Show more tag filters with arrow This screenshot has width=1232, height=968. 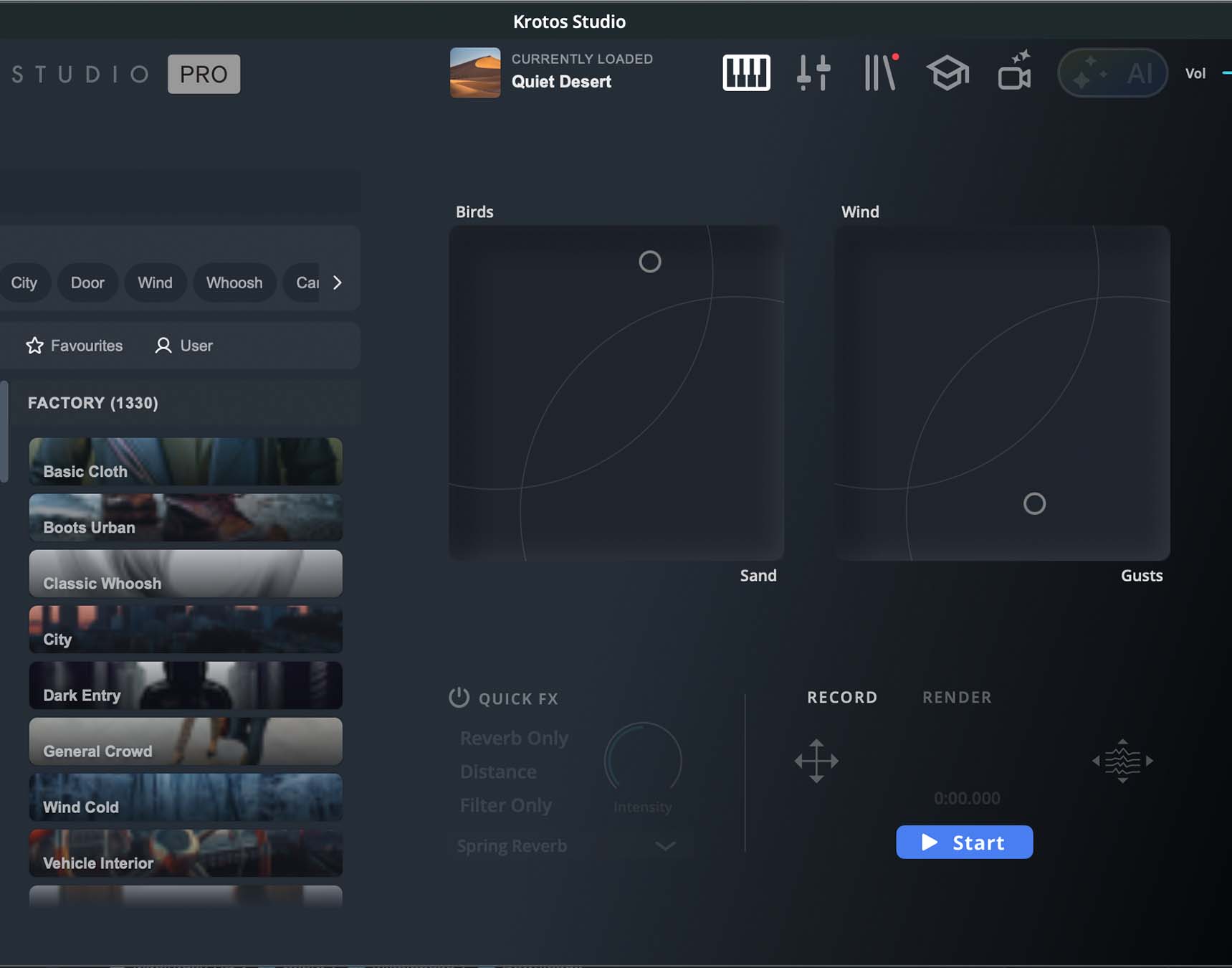pyautogui.click(x=338, y=283)
